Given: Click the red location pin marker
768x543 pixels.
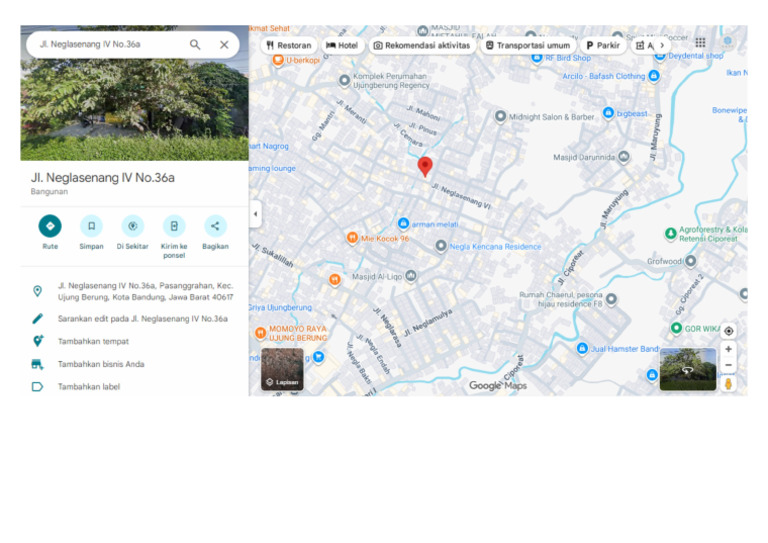Looking at the screenshot, I should (x=425, y=166).
